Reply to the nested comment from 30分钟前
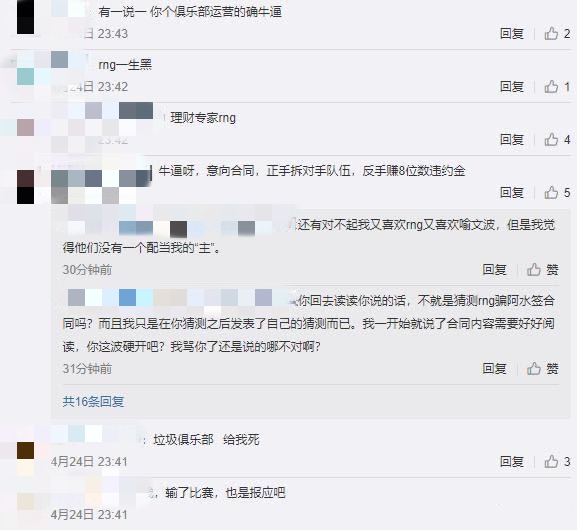The image size is (577, 530). click(494, 270)
